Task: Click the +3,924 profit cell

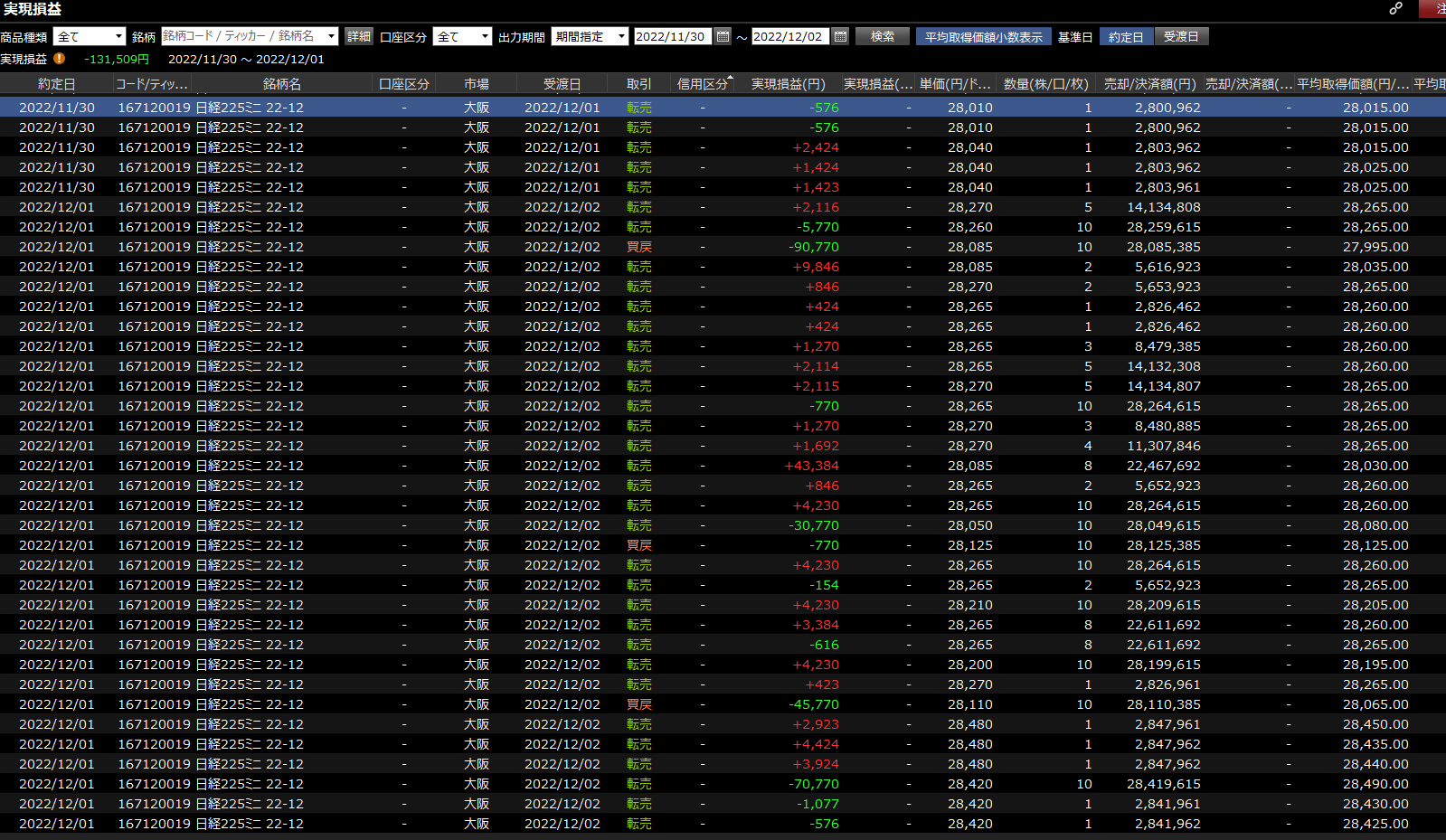Action: (816, 764)
